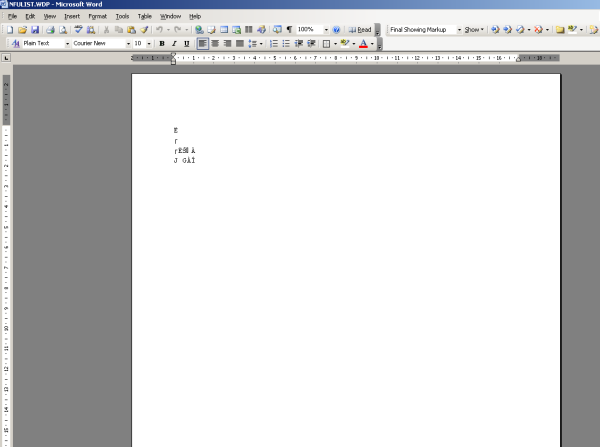This screenshot has height=447, width=600.
Task: Insert an Excel worksheet
Action: (236, 29)
